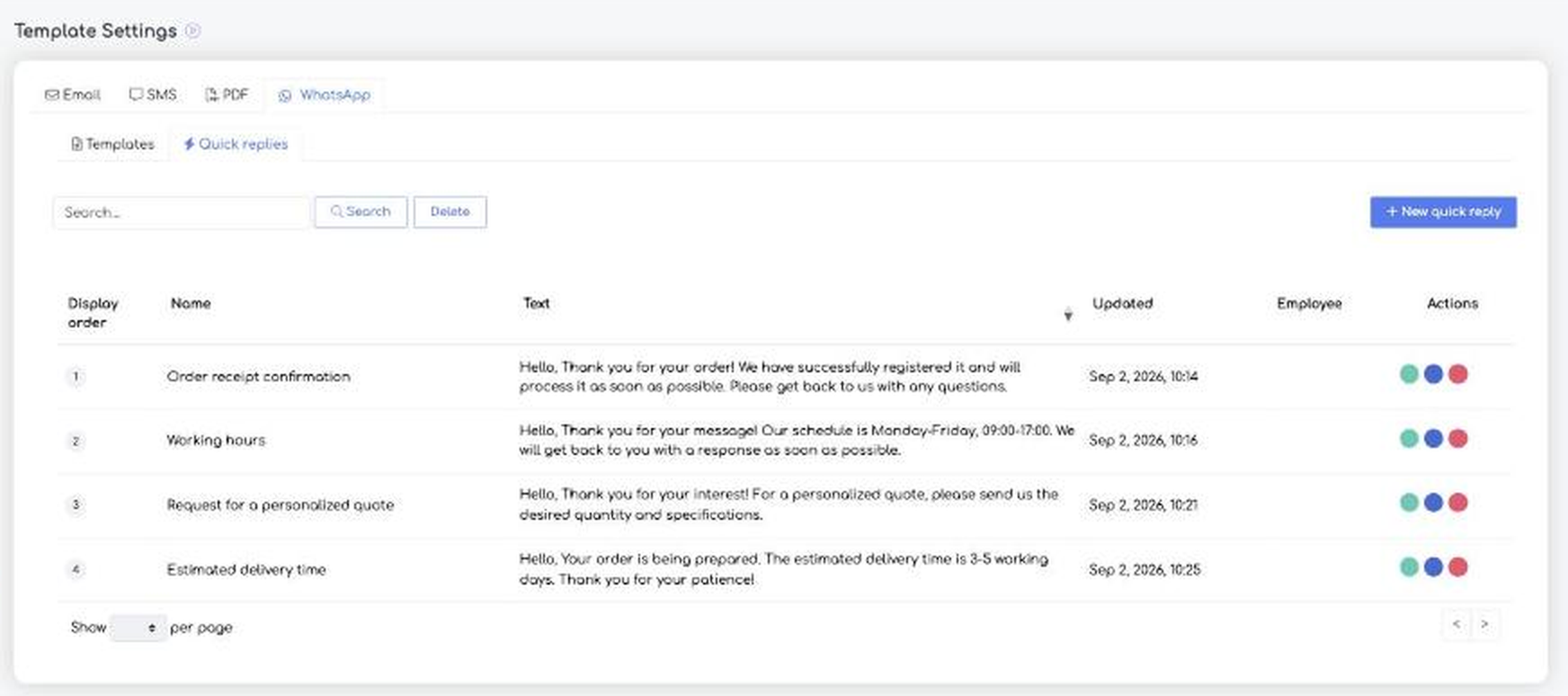The height and width of the screenshot is (696, 1568).
Task: Open the Quick replies sub-tab
Action: 236,144
